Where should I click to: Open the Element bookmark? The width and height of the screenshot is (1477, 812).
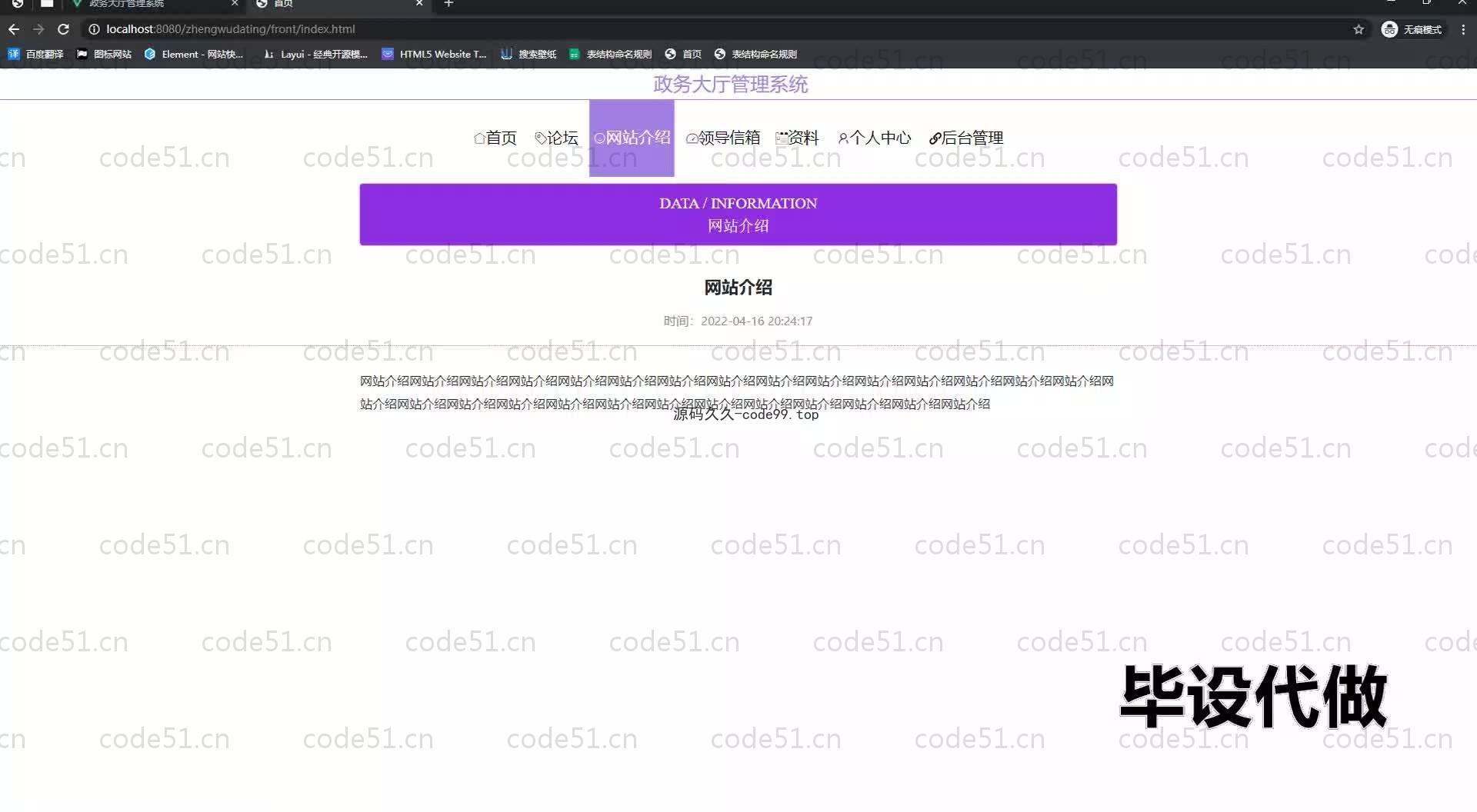click(194, 54)
